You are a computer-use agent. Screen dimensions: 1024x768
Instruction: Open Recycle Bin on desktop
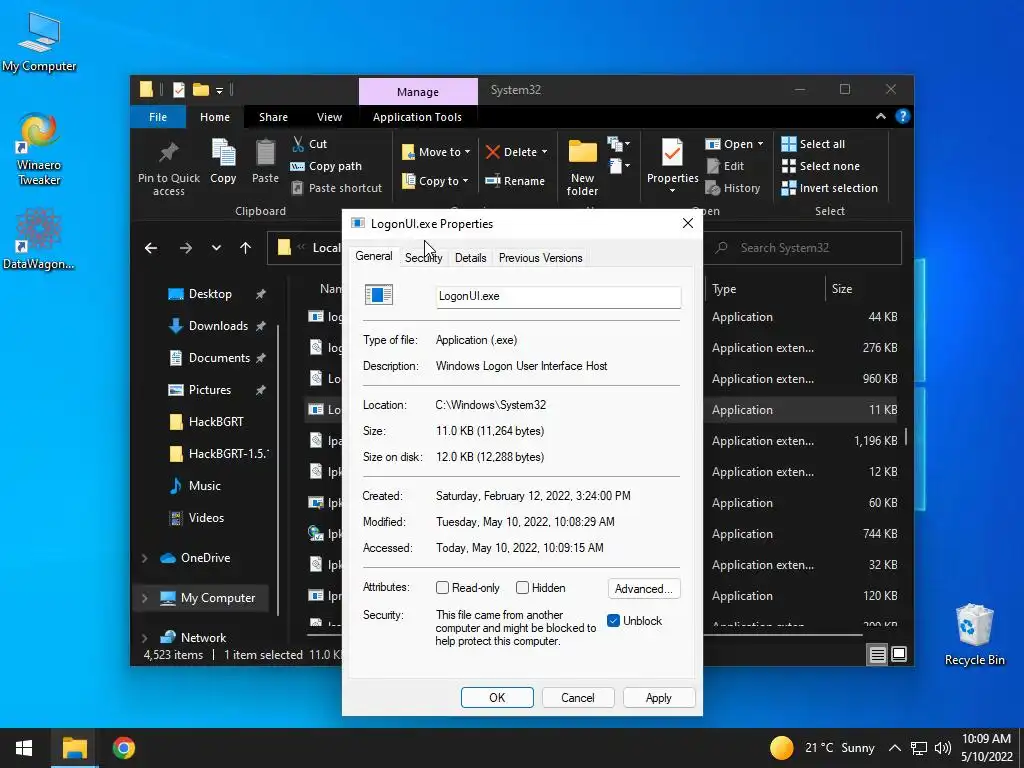click(x=974, y=635)
